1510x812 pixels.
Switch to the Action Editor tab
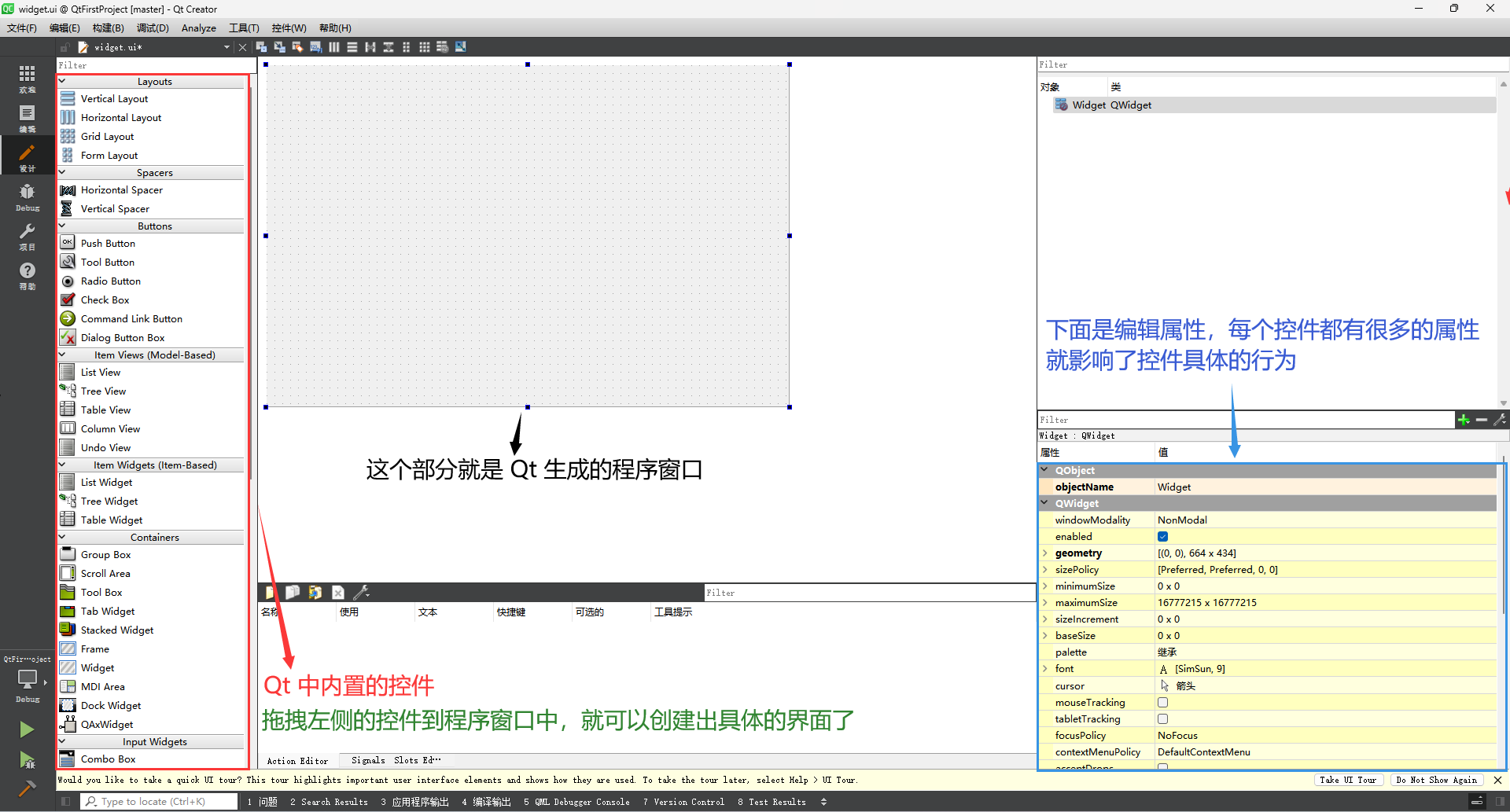click(297, 761)
